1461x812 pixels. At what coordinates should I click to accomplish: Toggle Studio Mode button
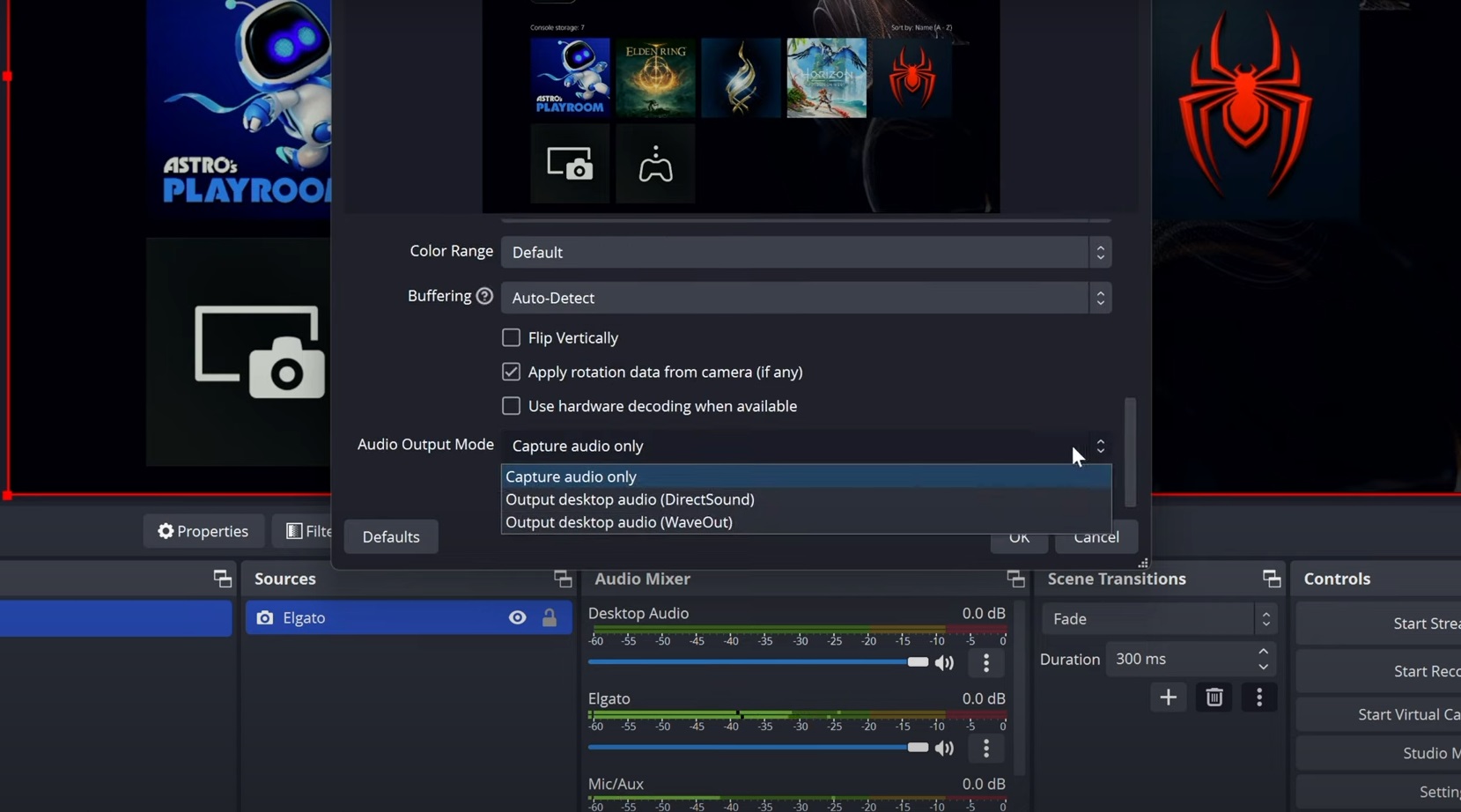[x=1380, y=753]
